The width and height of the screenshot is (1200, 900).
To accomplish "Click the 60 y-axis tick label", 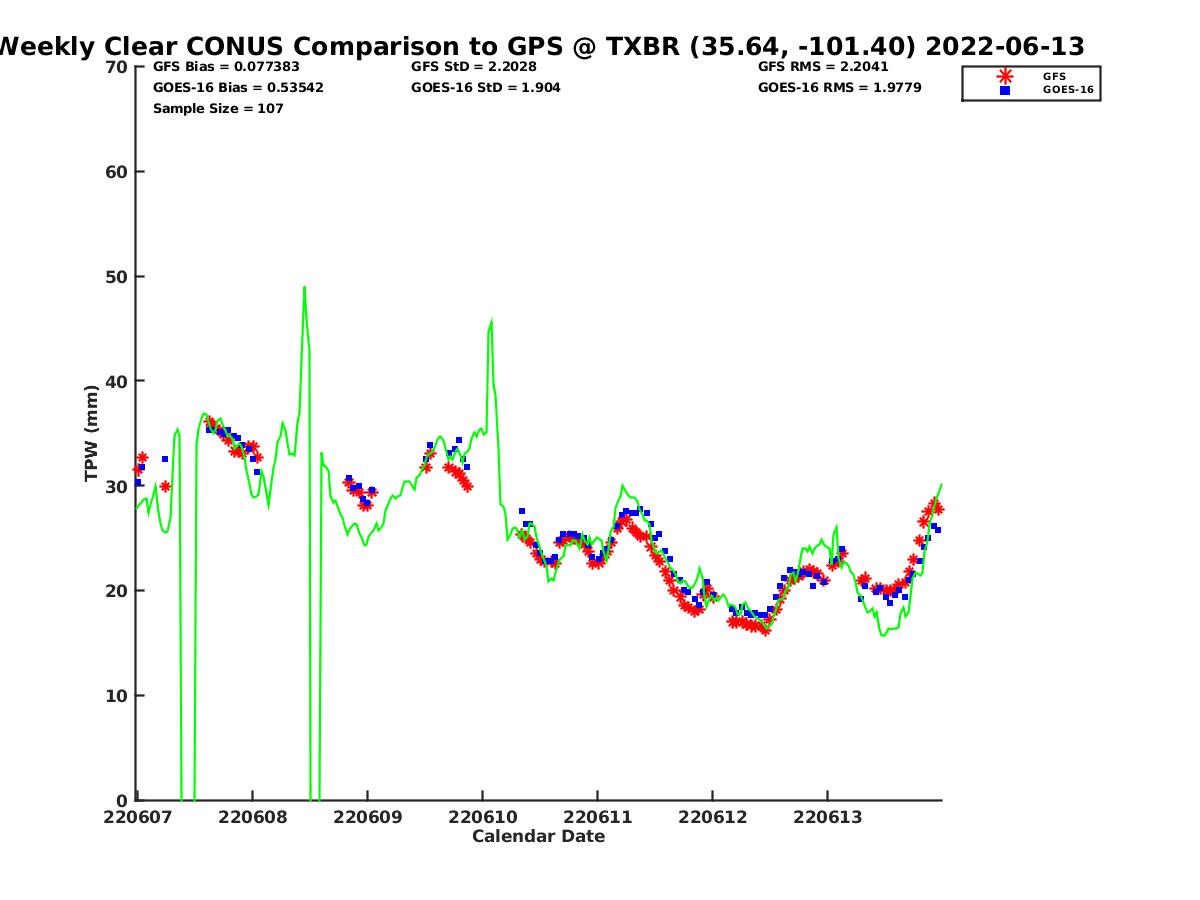I will (x=117, y=172).
